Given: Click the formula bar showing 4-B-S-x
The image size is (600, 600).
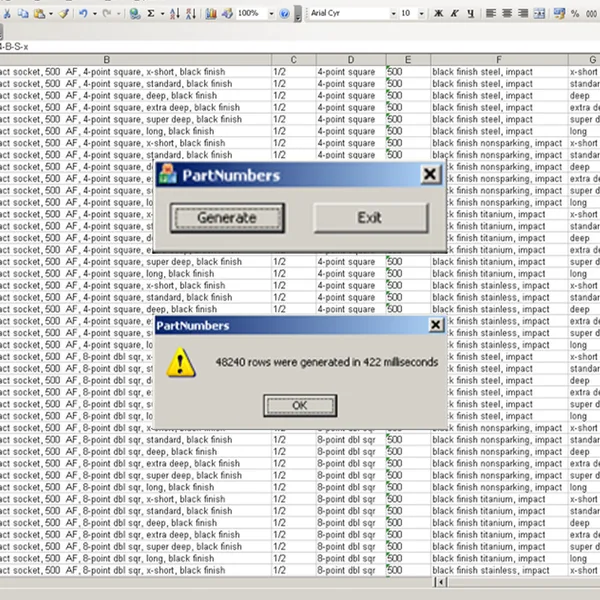Looking at the screenshot, I should pos(300,47).
